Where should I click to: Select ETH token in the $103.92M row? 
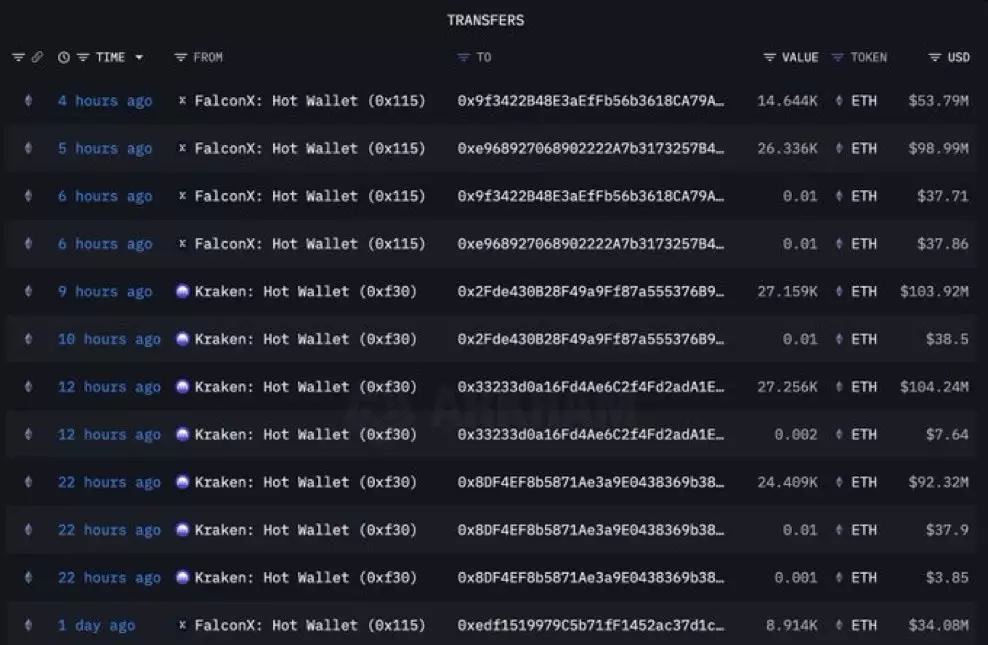tap(863, 292)
